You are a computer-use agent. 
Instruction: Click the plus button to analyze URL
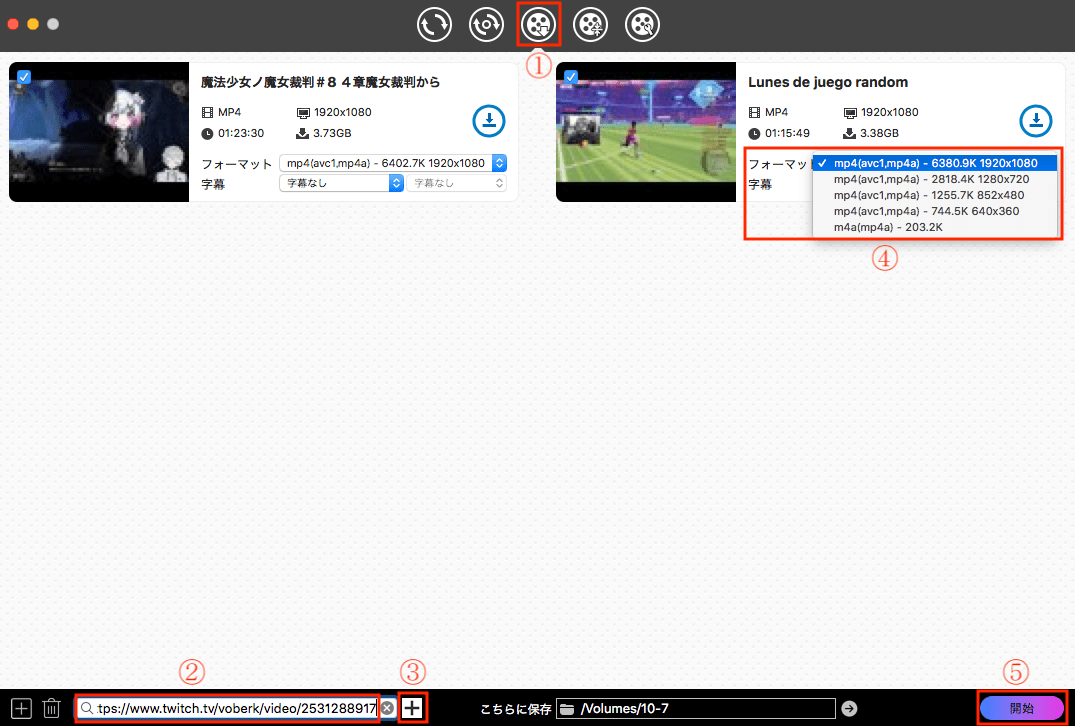(412, 708)
